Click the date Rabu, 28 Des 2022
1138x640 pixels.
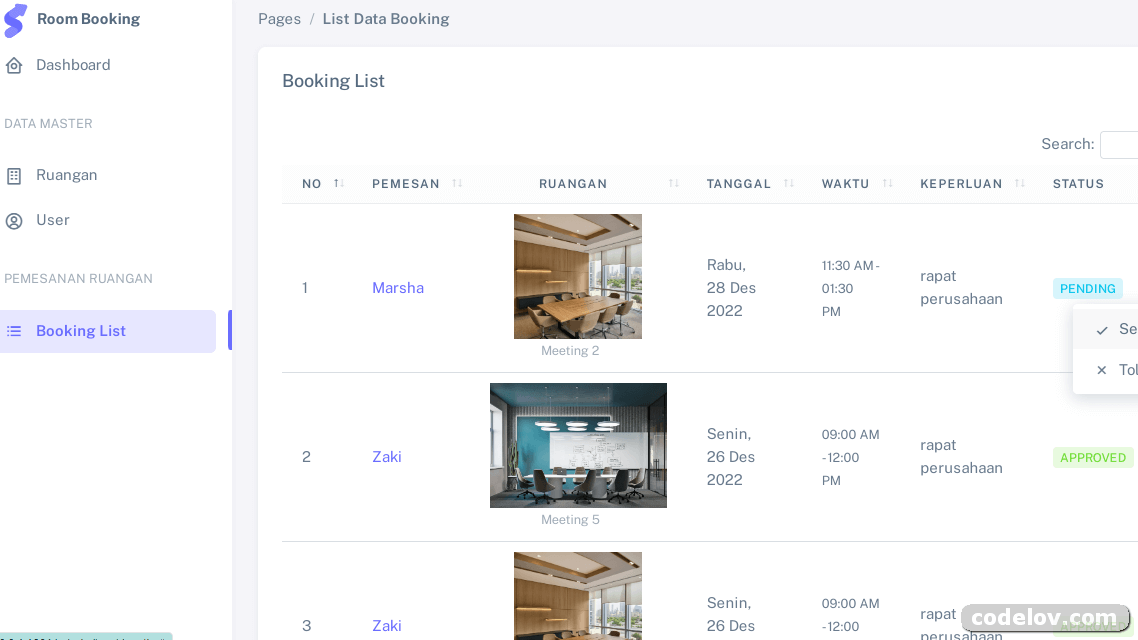[732, 288]
